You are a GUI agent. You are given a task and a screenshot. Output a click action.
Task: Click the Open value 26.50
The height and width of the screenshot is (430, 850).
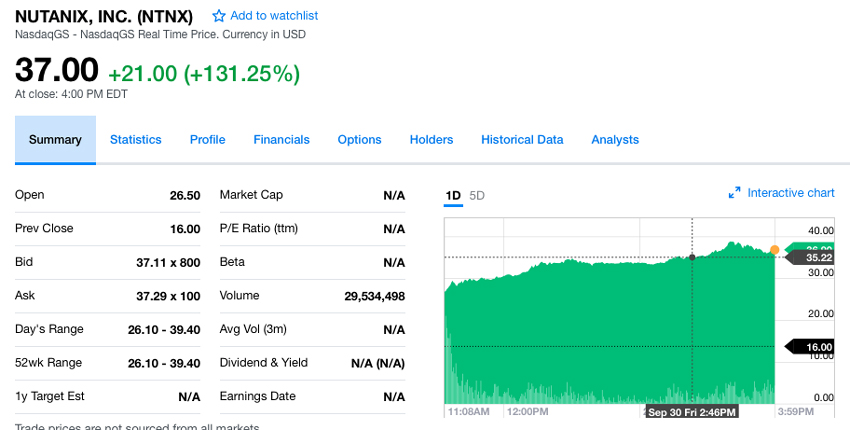tap(185, 195)
